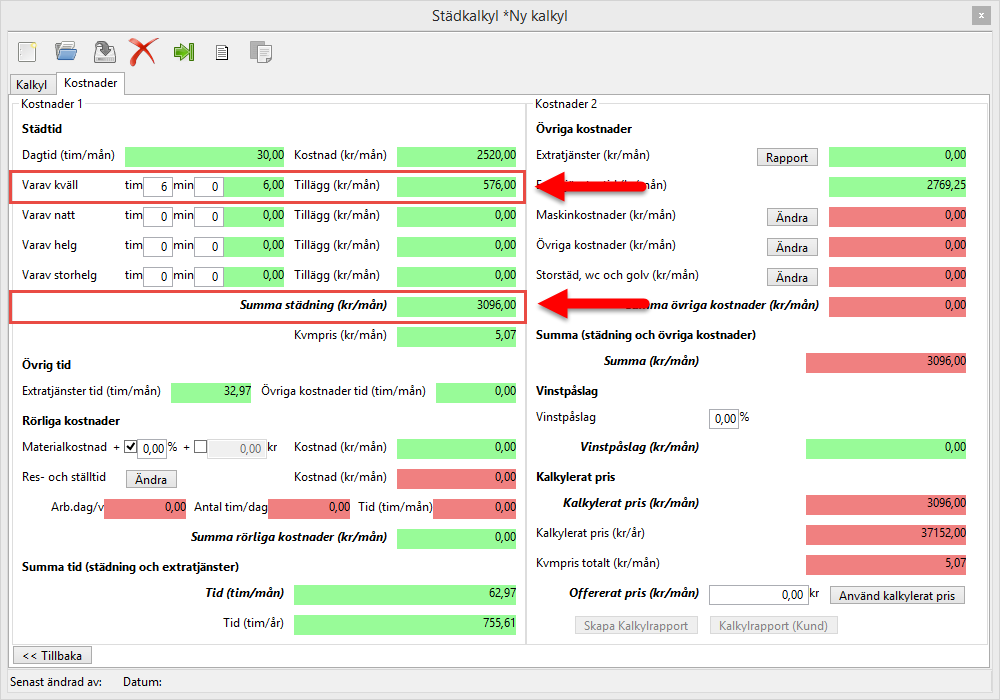Image resolution: width=1000 pixels, height=700 pixels.
Task: Open the Extratjänster Rapport button
Action: (787, 157)
